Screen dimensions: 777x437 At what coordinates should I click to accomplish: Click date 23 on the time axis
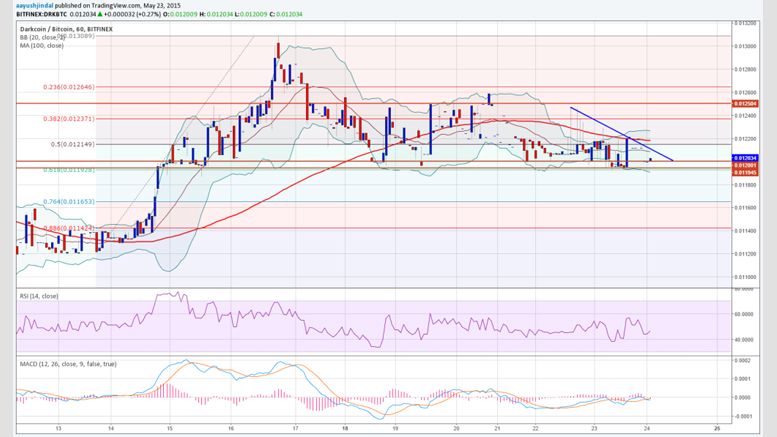pyautogui.click(x=595, y=428)
